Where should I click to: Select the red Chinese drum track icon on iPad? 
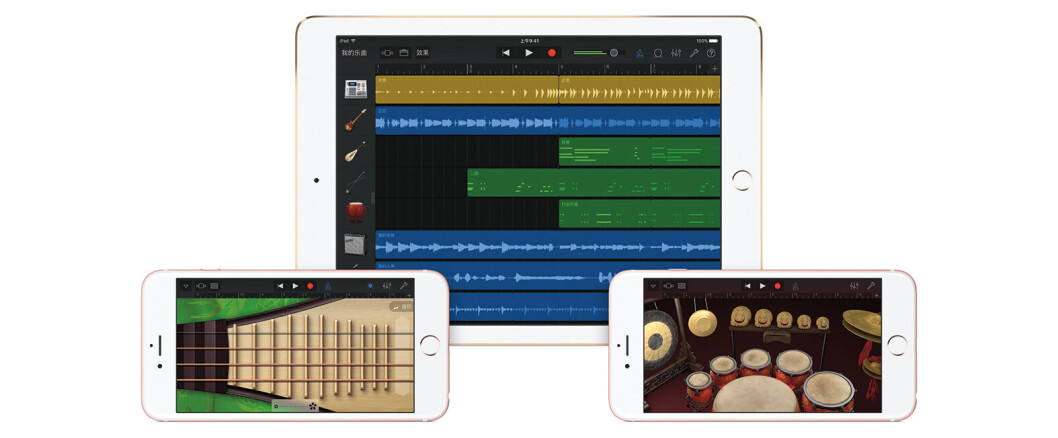click(356, 213)
